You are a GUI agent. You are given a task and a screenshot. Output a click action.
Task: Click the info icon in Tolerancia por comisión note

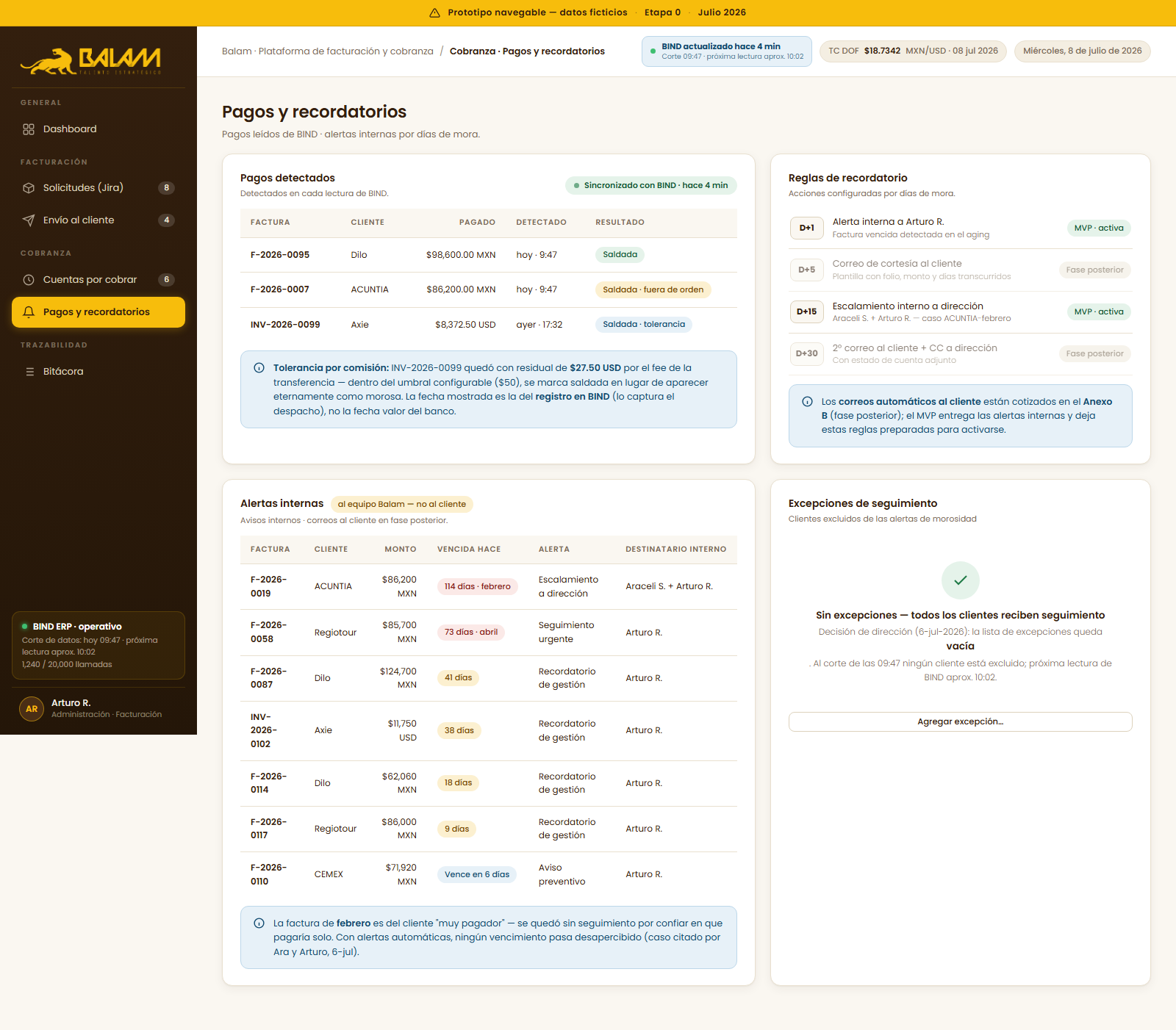[x=259, y=368]
